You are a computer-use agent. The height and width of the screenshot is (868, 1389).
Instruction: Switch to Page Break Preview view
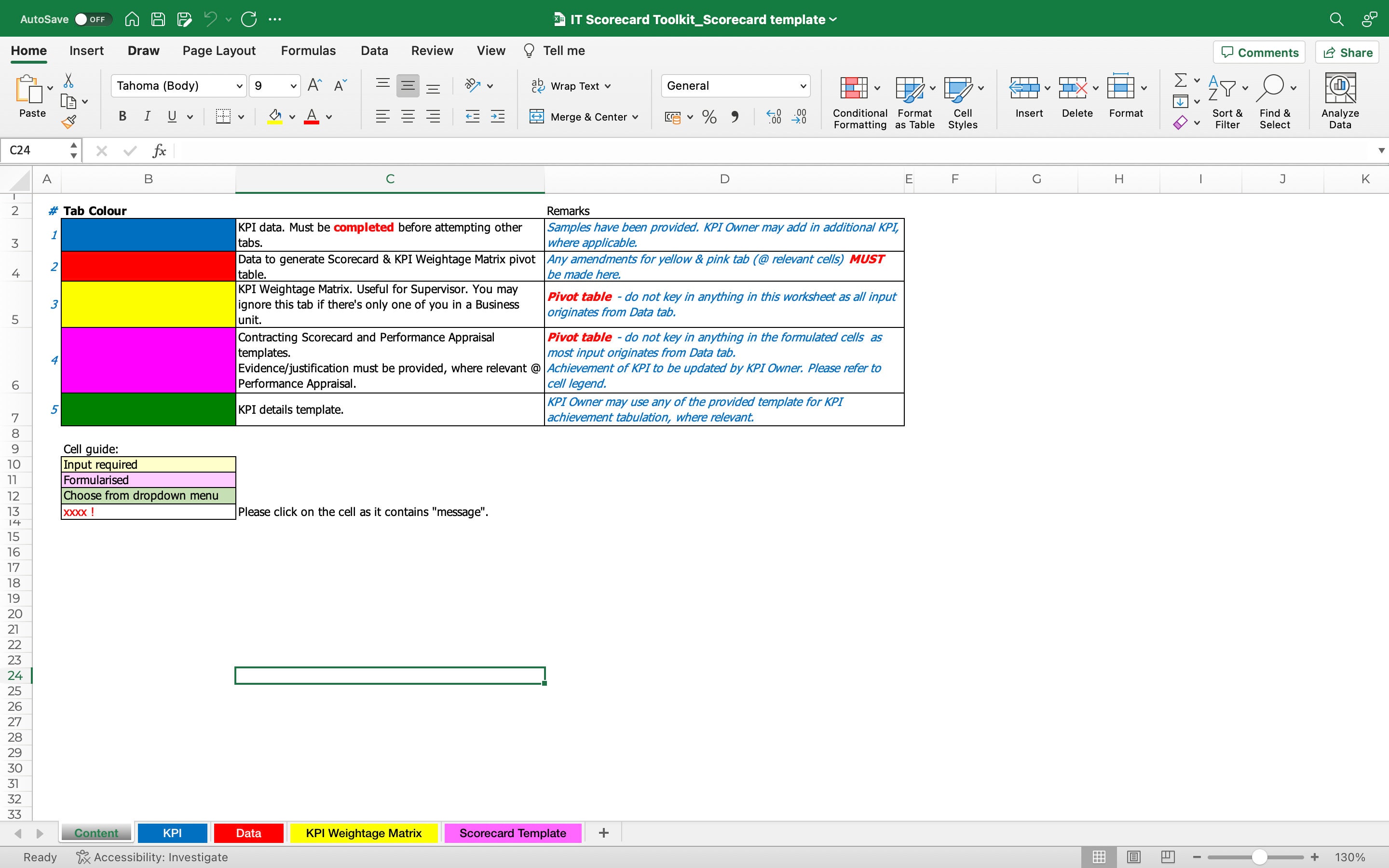(x=1168, y=857)
